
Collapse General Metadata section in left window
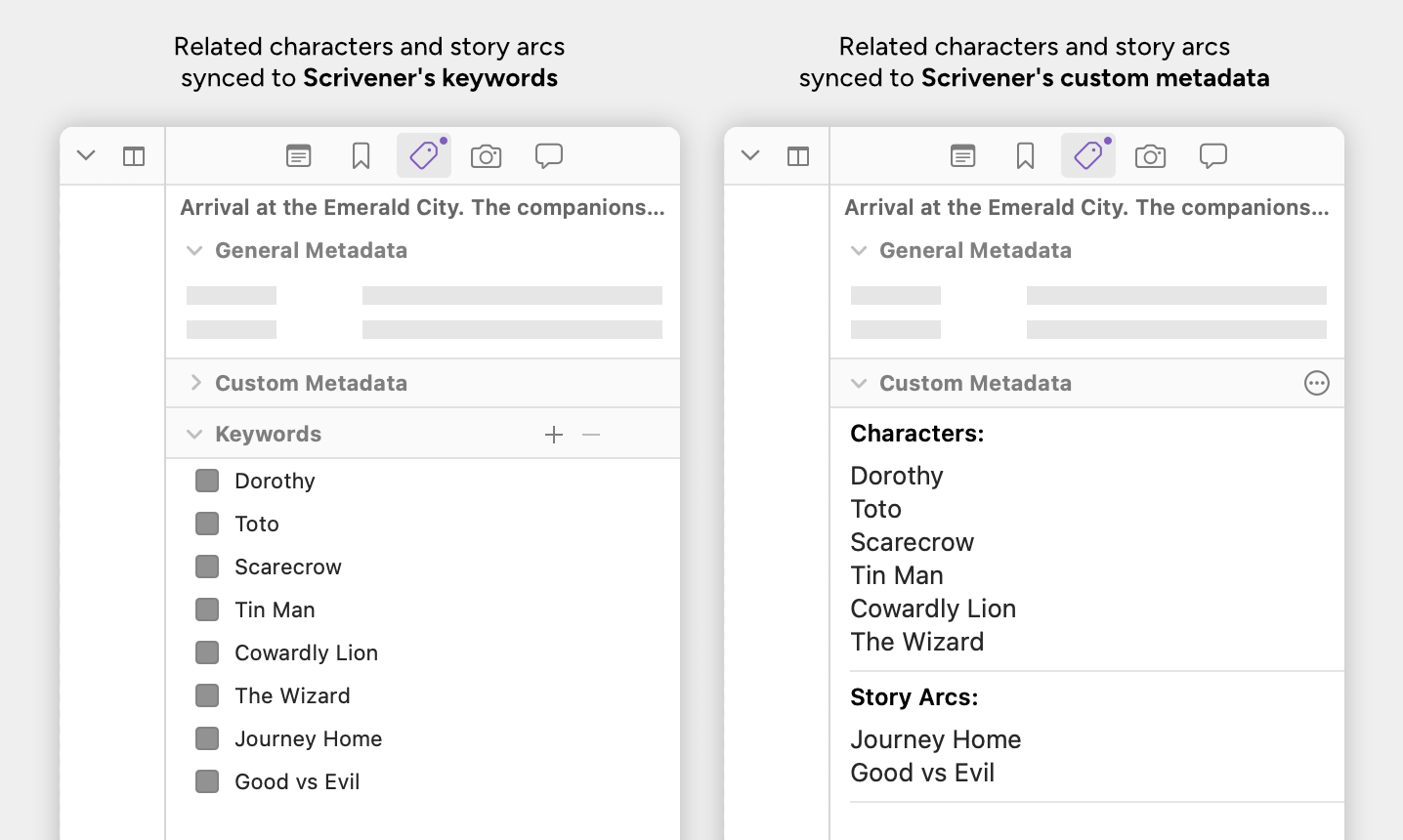pyautogui.click(x=194, y=251)
